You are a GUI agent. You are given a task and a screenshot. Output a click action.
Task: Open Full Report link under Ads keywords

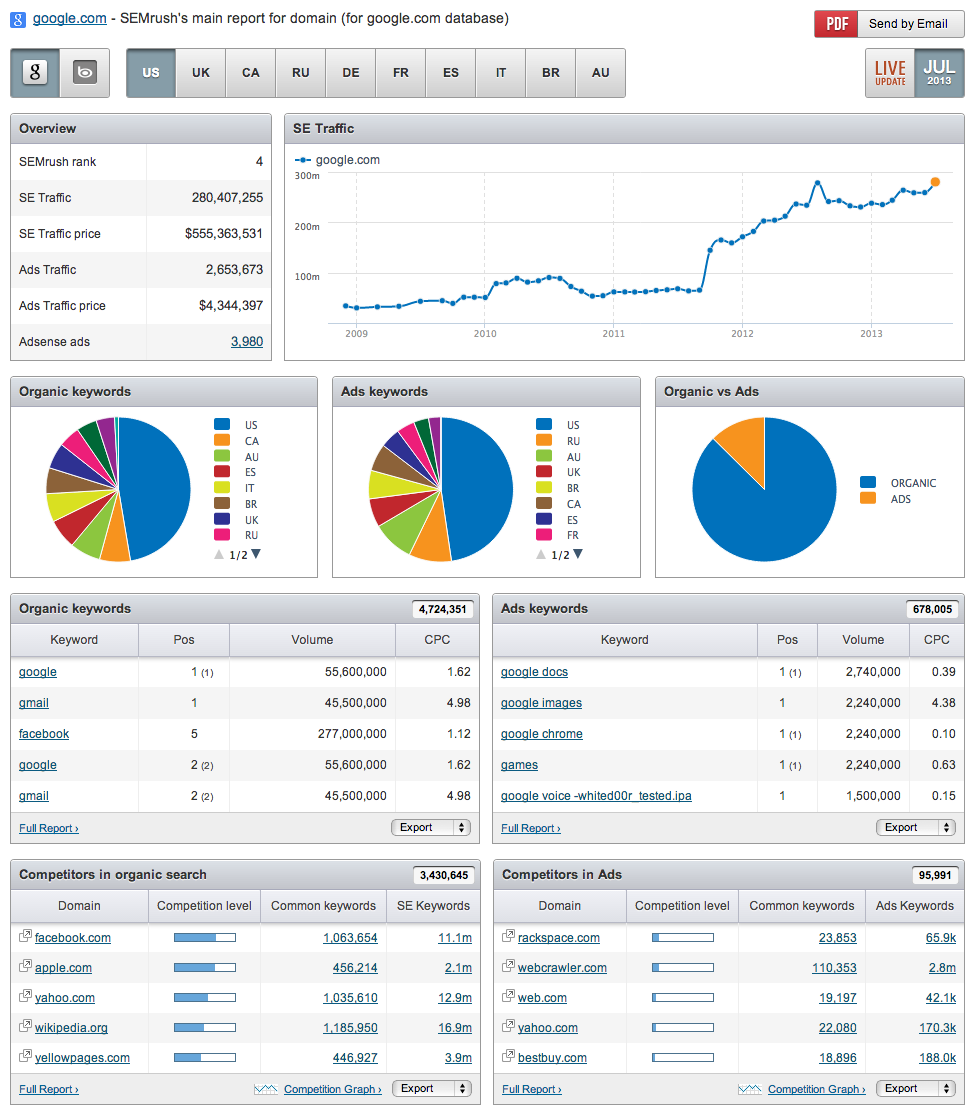pyautogui.click(x=531, y=828)
